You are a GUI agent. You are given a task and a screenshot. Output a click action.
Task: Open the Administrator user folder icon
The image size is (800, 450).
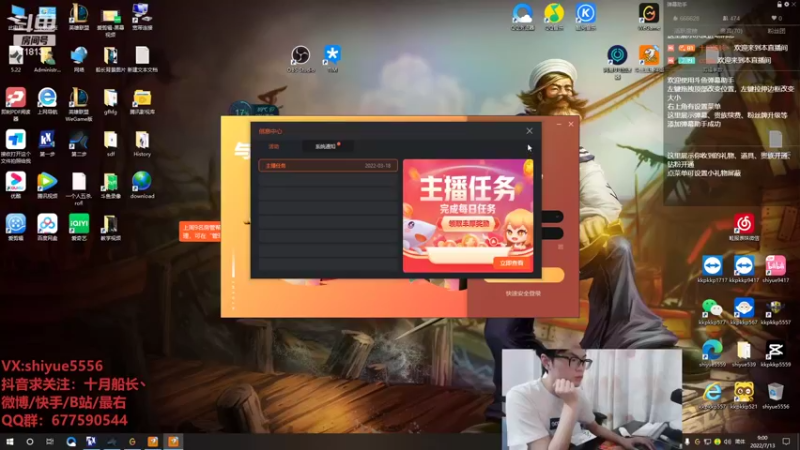click(x=47, y=58)
